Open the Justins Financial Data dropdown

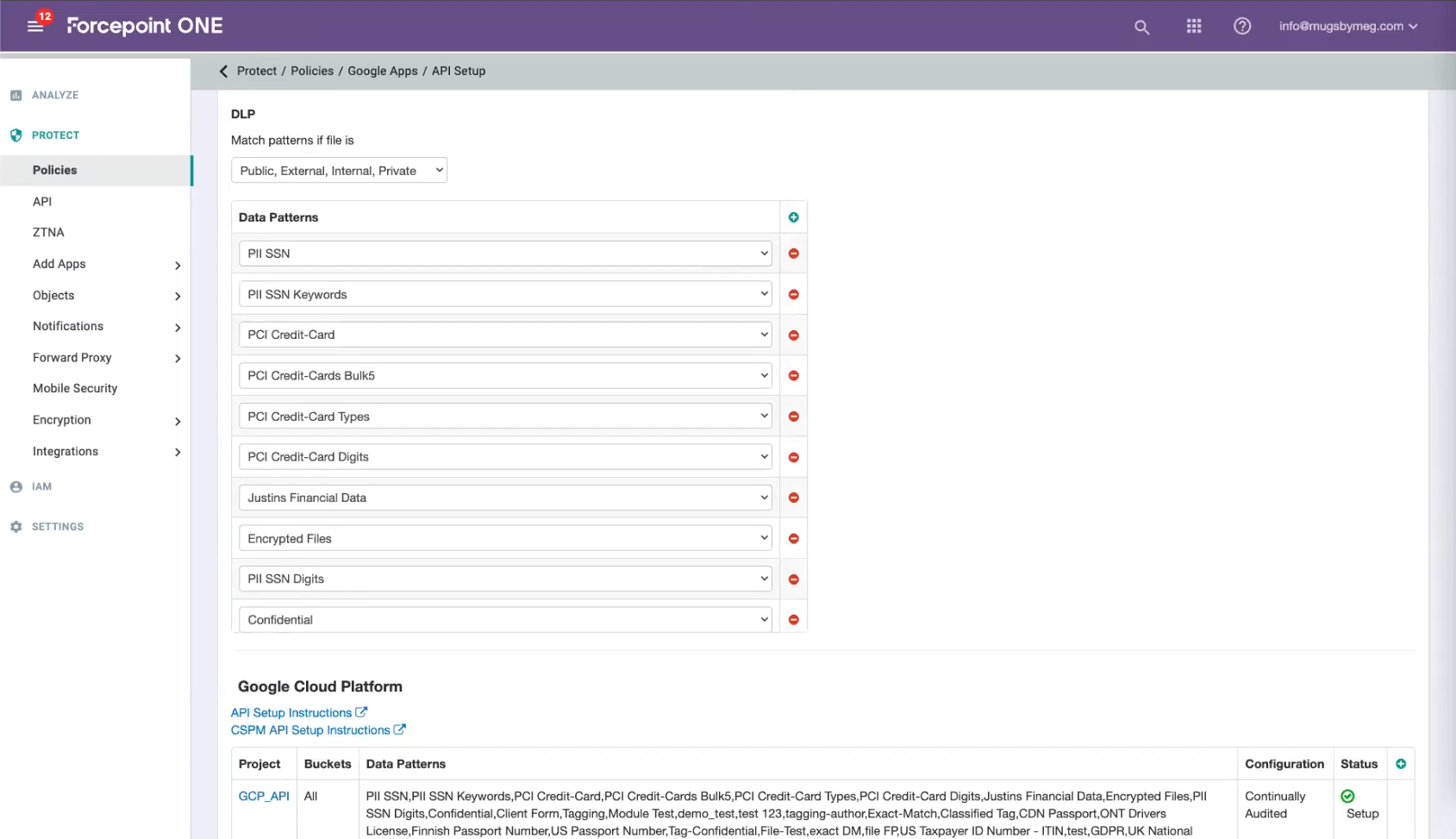505,498
